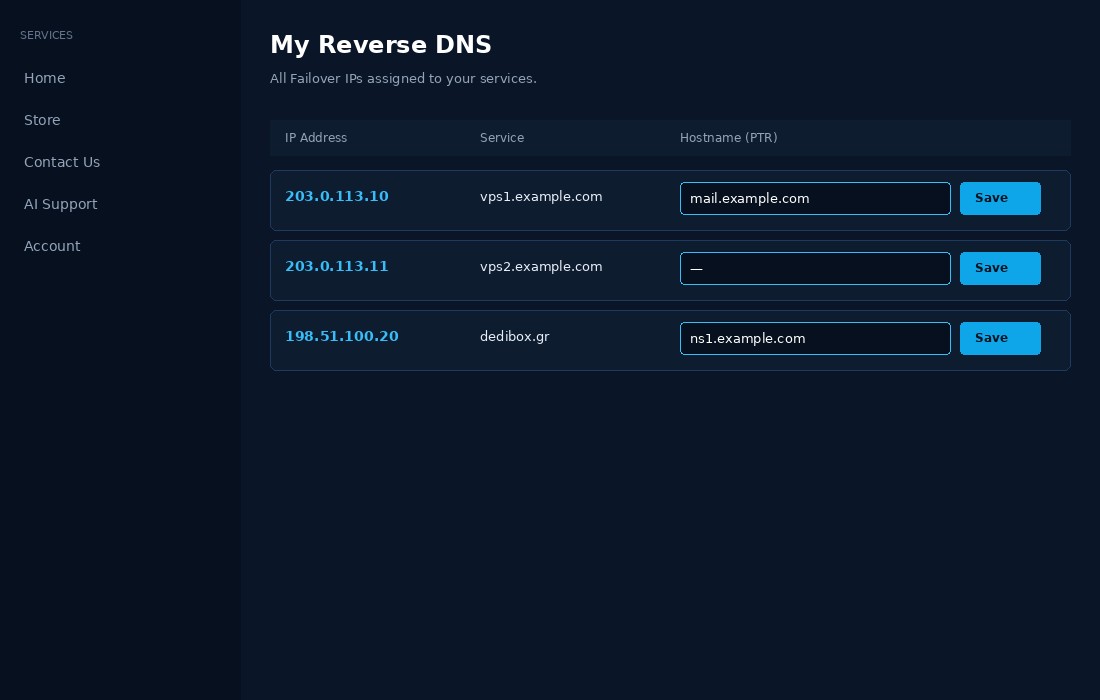Click the My Reverse DNS heading
The height and width of the screenshot is (700, 1100).
[x=381, y=45]
